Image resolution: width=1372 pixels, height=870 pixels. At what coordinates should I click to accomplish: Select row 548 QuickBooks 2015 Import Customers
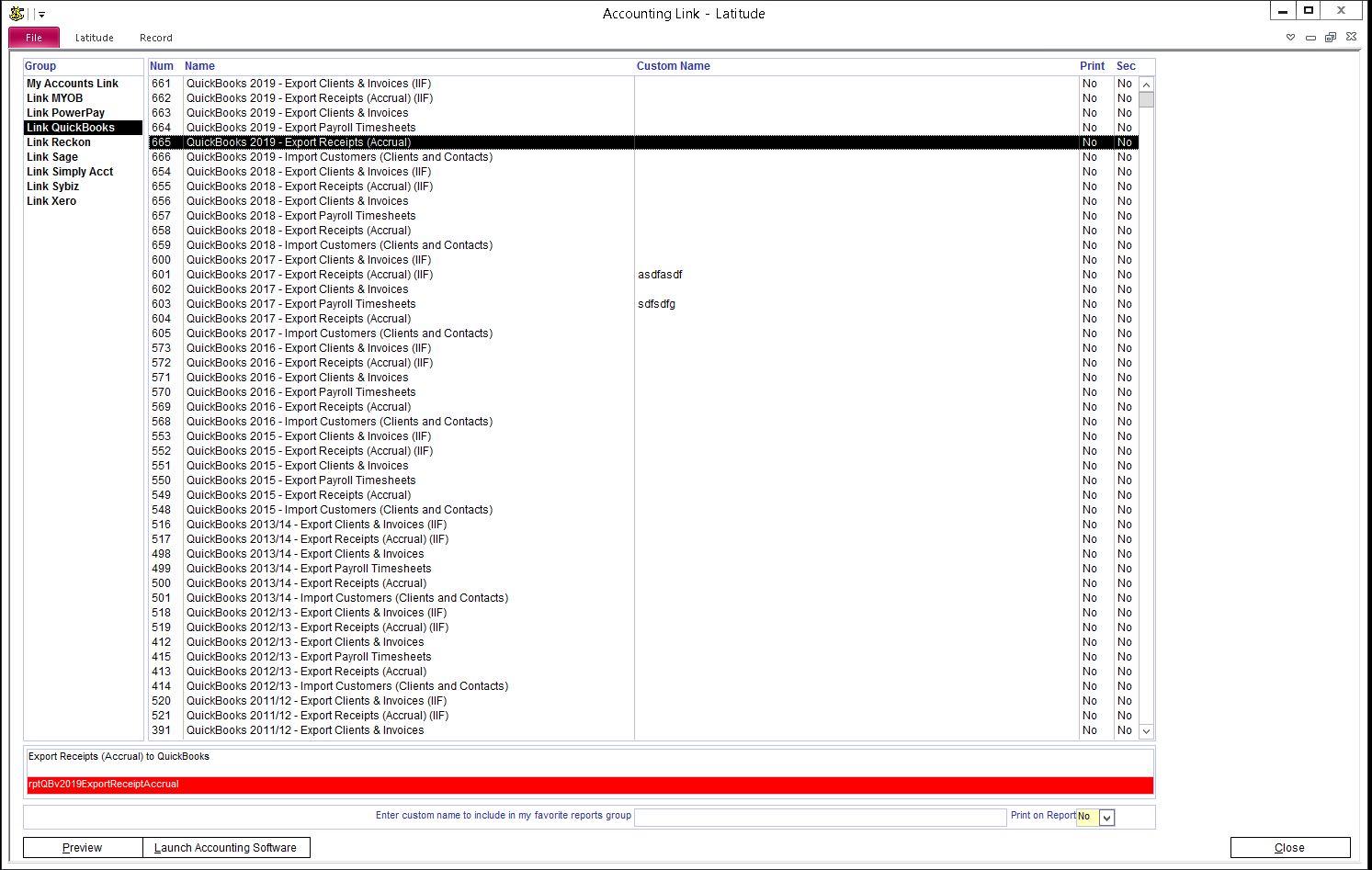pyautogui.click(x=643, y=510)
